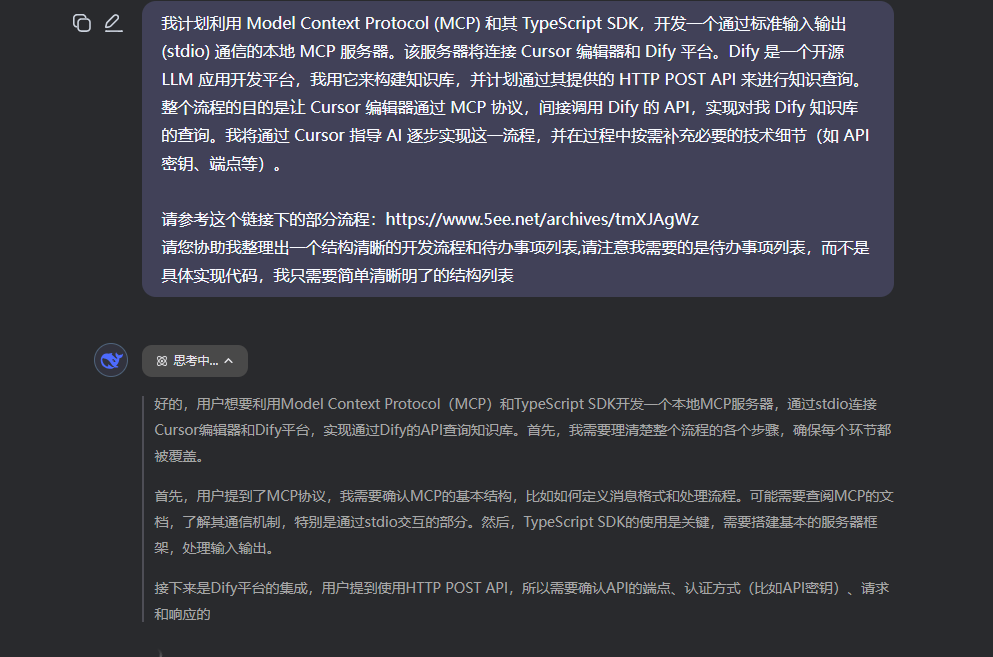Click the paragraph starting 接下来是Dify平台的集成
993x657 pixels.
[522, 601]
